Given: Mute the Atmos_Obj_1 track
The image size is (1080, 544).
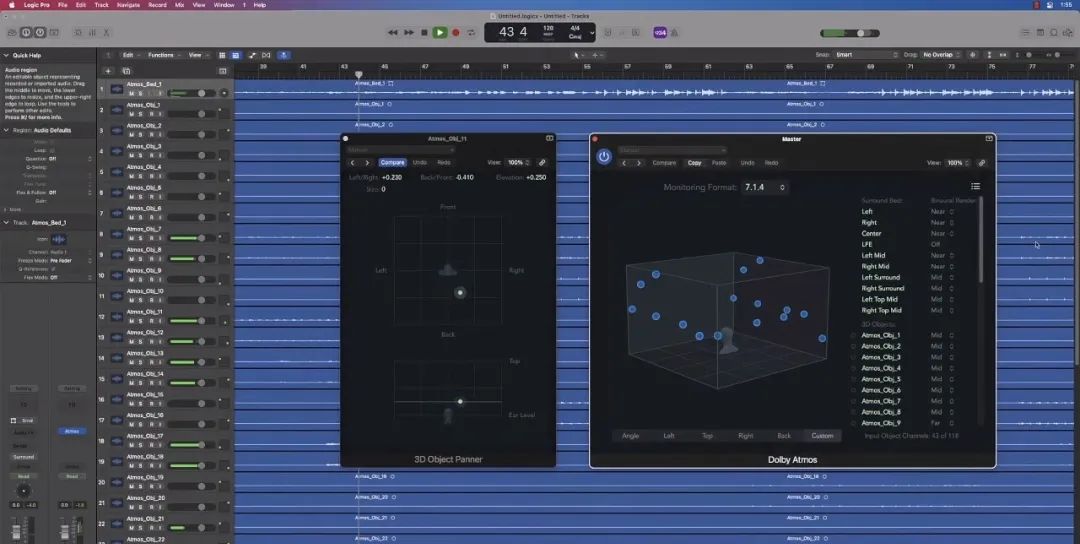Looking at the screenshot, I should click(131, 114).
